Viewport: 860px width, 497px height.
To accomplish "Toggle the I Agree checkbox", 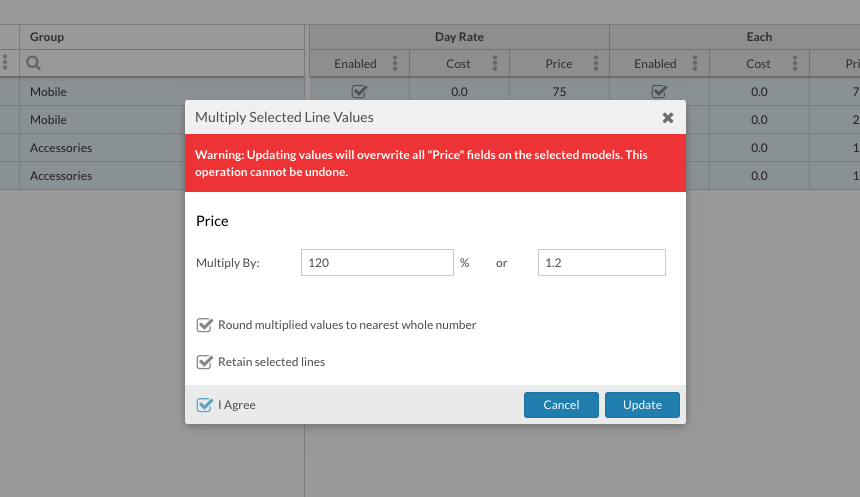I will click(x=205, y=405).
